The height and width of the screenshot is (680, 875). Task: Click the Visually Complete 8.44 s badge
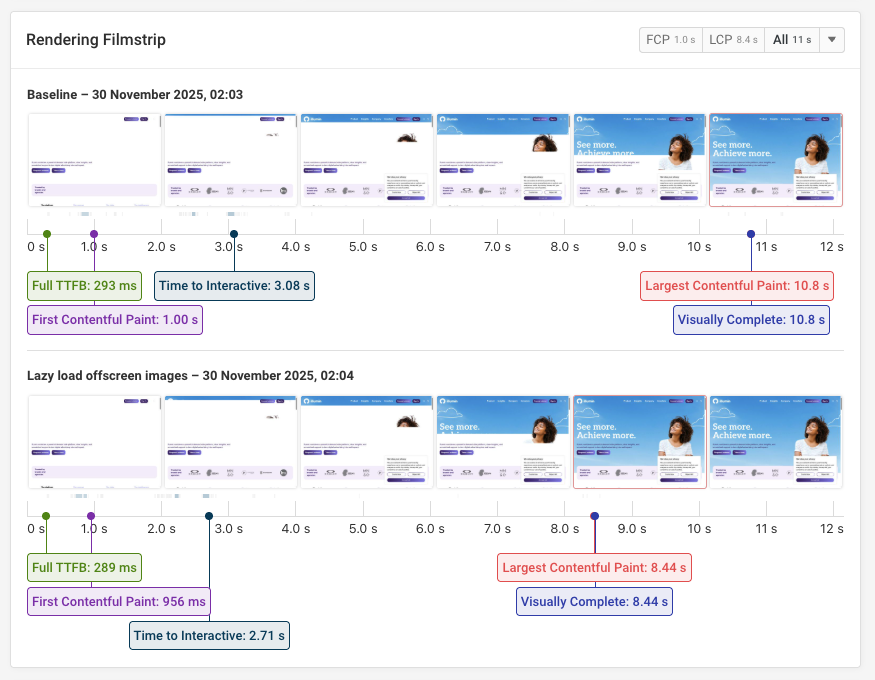(x=594, y=601)
